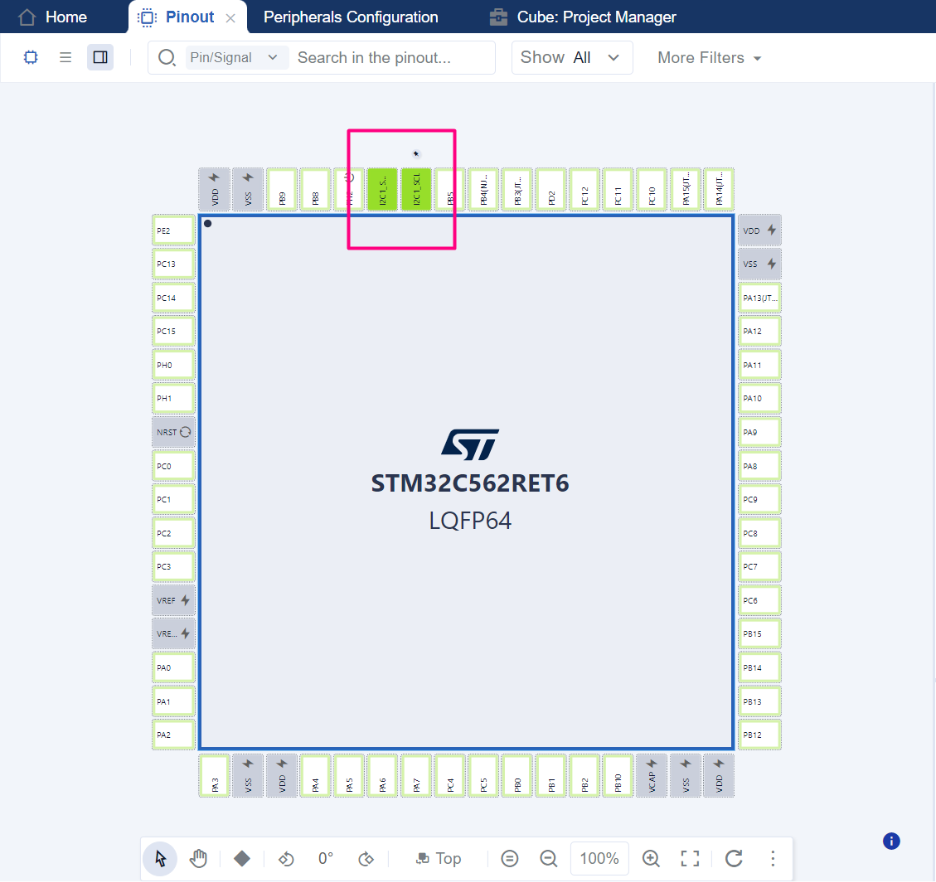Select pin PH1
Viewport: 936px width, 882px height.
coord(174,398)
